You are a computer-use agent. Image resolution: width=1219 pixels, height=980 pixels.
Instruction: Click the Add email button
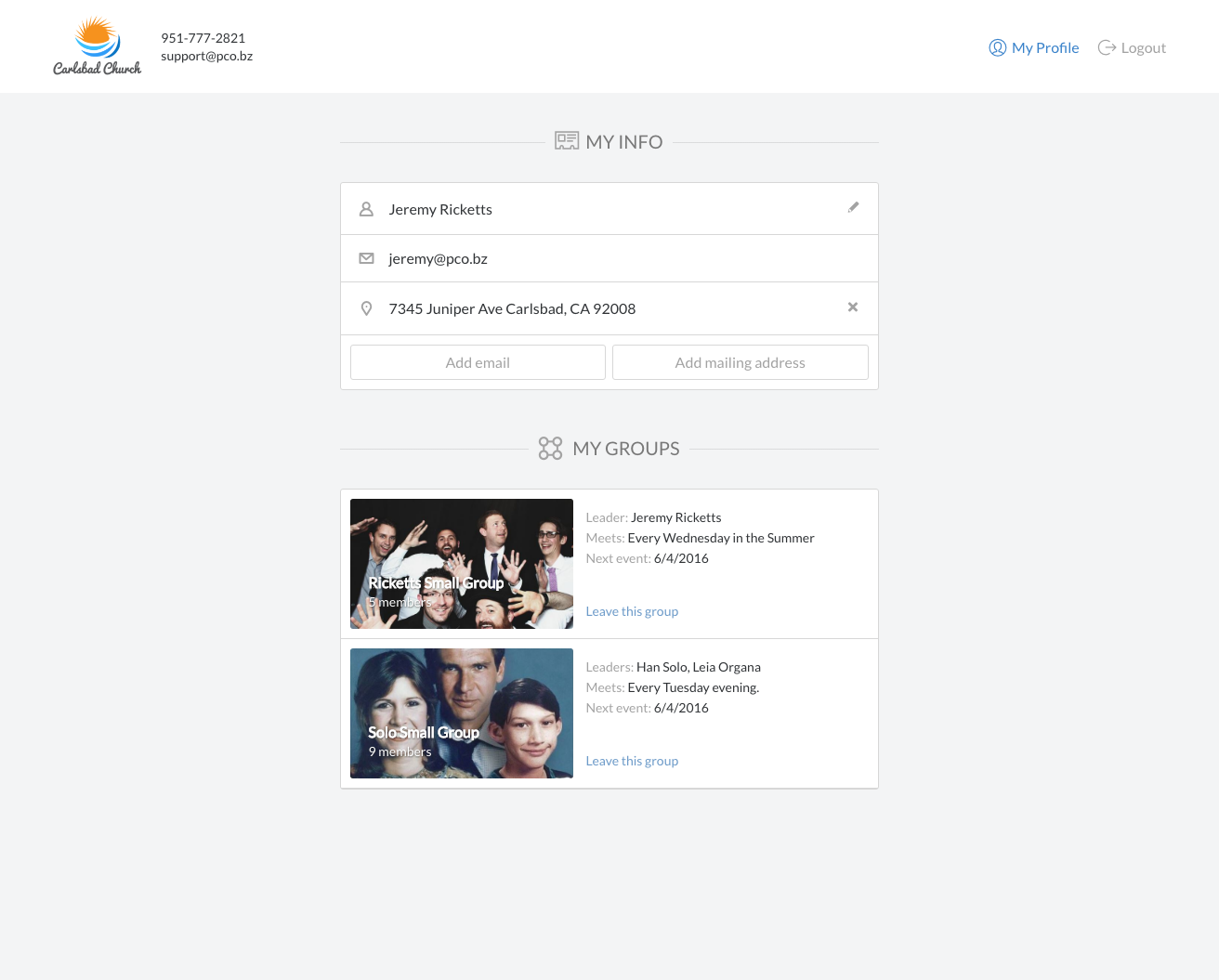tap(478, 362)
